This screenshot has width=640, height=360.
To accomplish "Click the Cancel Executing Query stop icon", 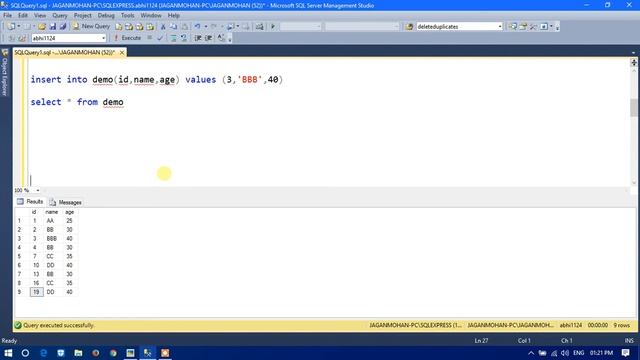I will coord(150,38).
